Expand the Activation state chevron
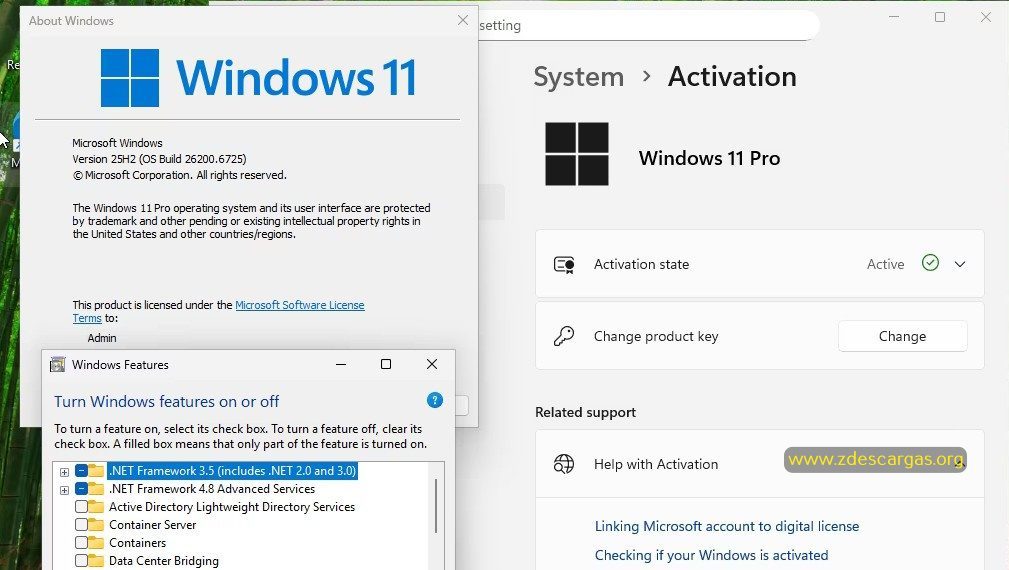The height and width of the screenshot is (570, 1009). (x=959, y=264)
